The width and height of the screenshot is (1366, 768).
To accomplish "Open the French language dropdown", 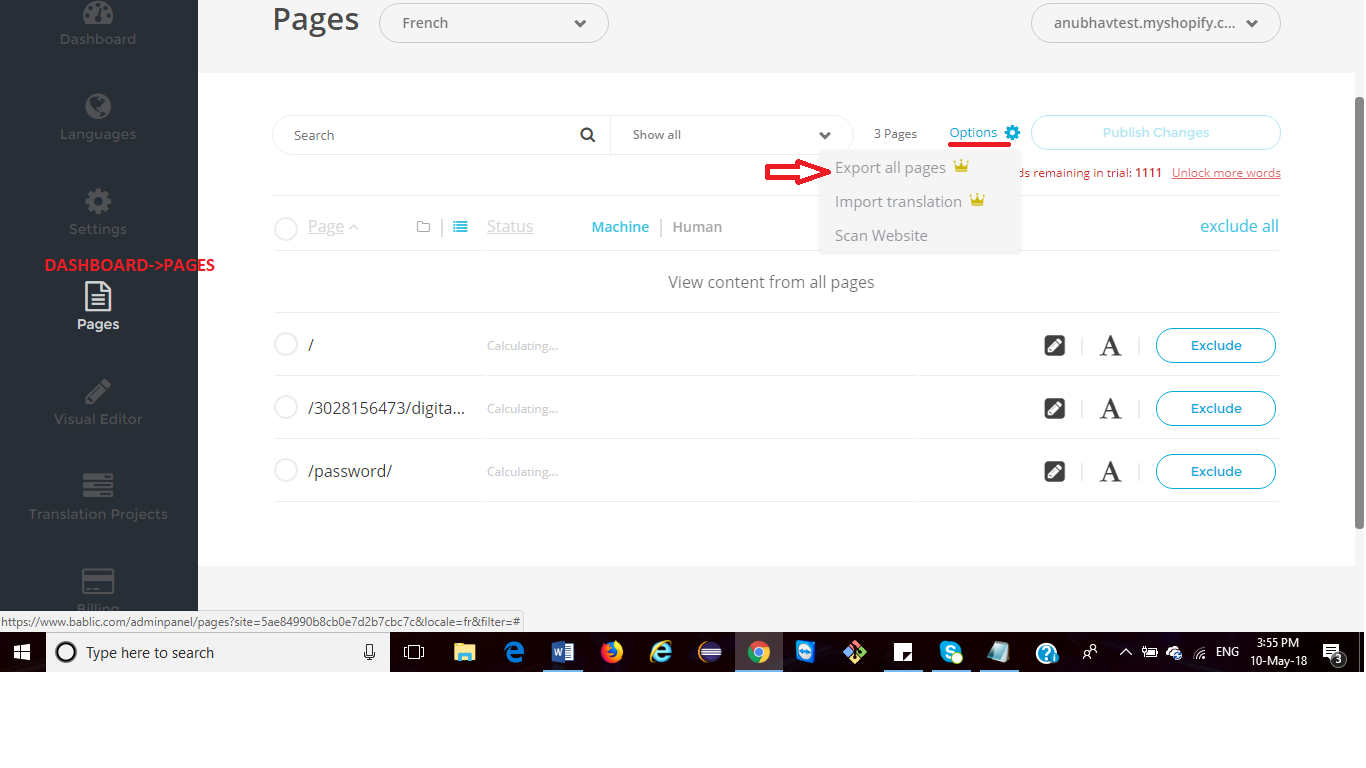I will coord(494,23).
